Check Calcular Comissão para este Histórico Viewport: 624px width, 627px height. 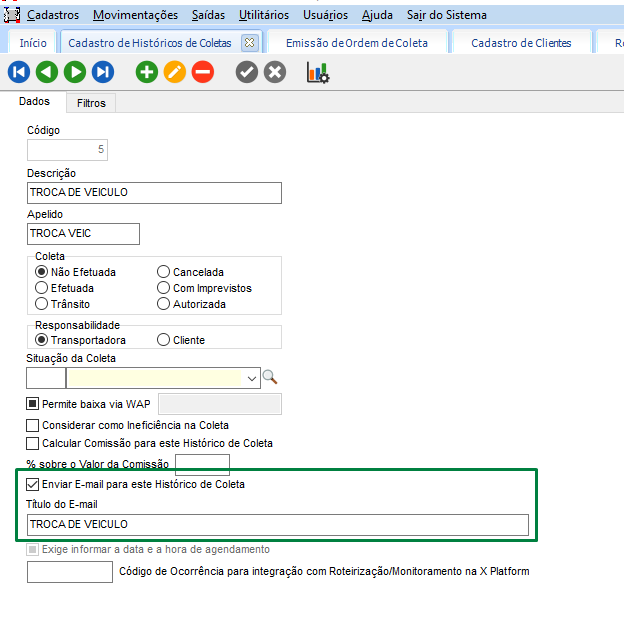32,443
